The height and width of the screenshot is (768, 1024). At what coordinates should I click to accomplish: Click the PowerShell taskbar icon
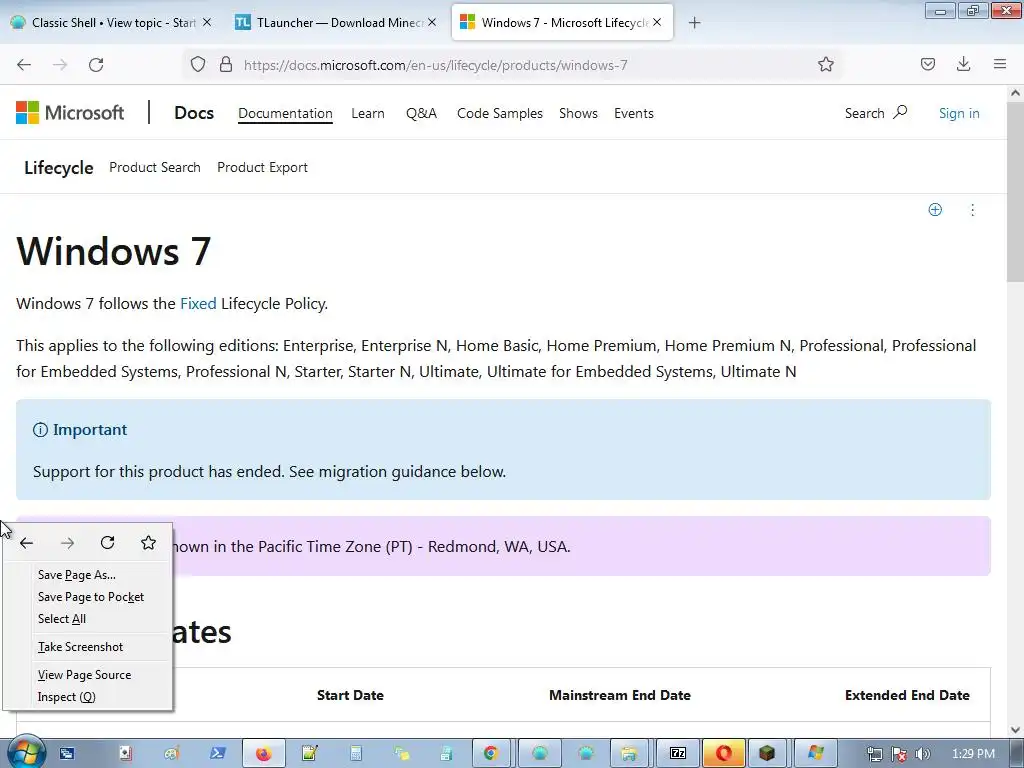pos(218,754)
